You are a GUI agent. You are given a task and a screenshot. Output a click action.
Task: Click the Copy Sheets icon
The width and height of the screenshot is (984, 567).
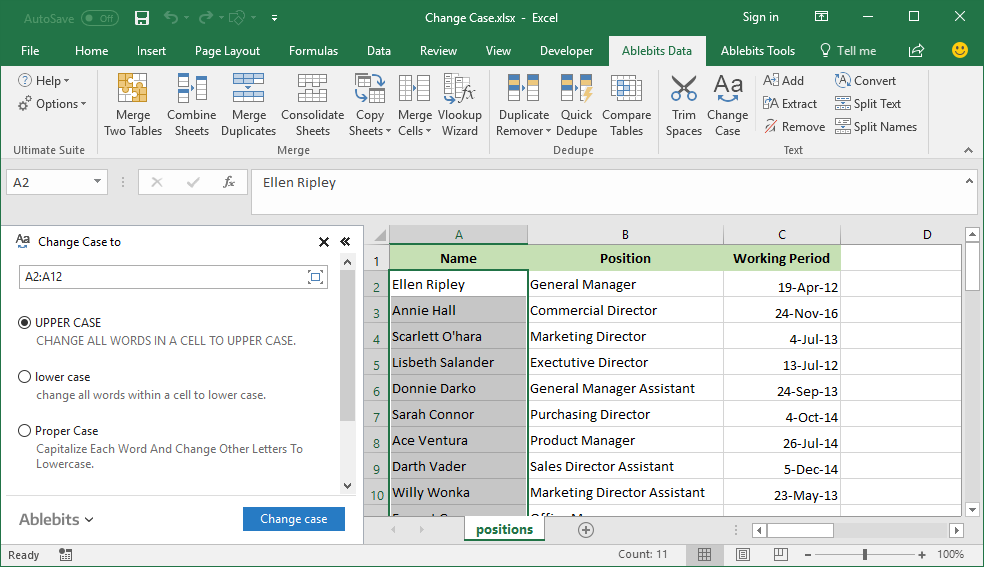(x=370, y=88)
